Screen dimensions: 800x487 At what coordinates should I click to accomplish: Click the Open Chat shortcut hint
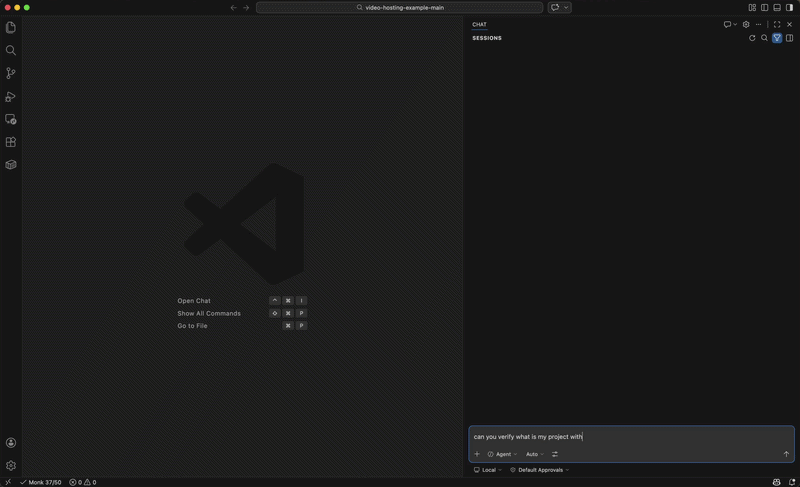tap(194, 301)
